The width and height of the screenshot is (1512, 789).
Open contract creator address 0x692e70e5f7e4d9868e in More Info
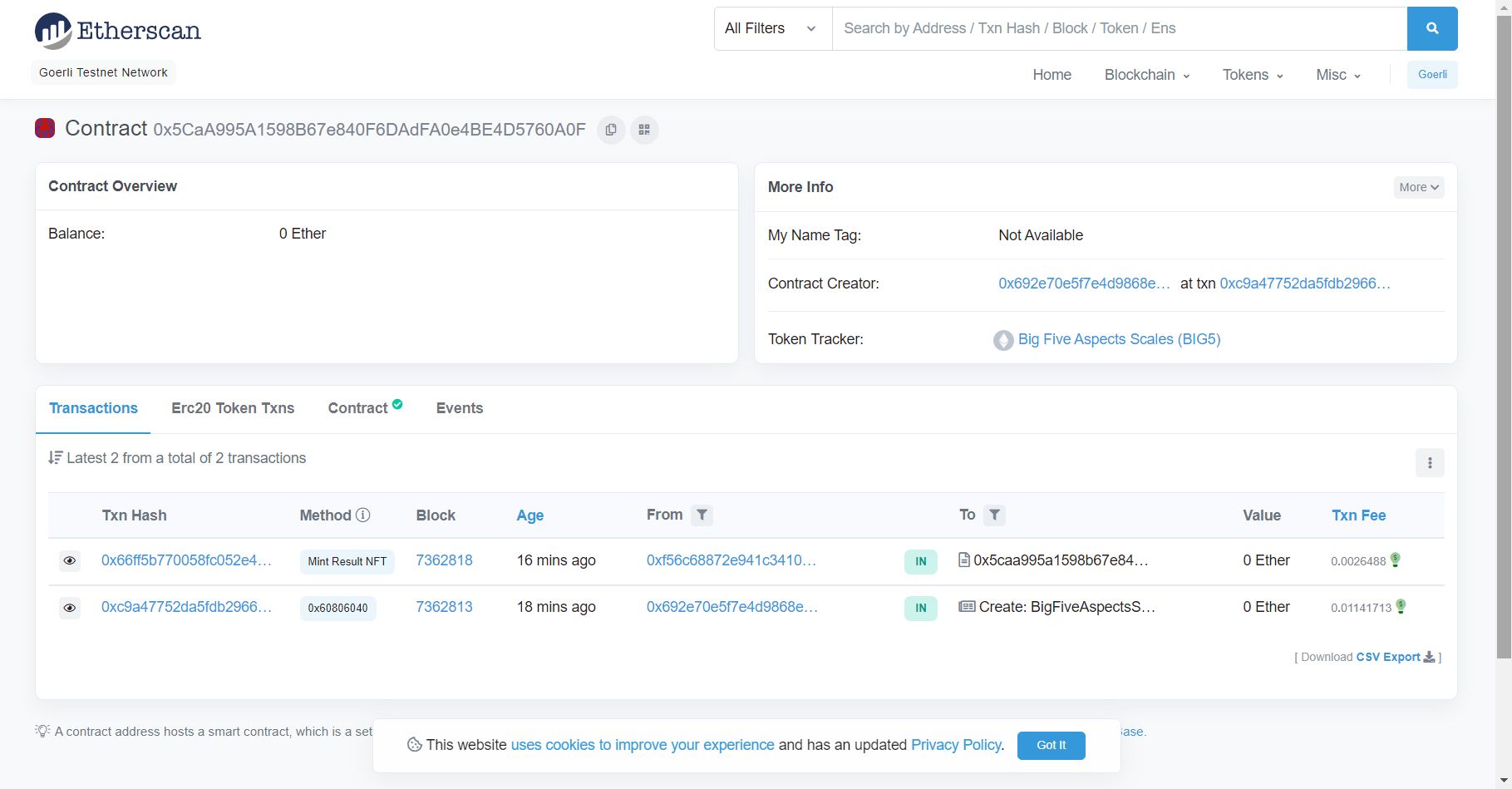[1084, 284]
